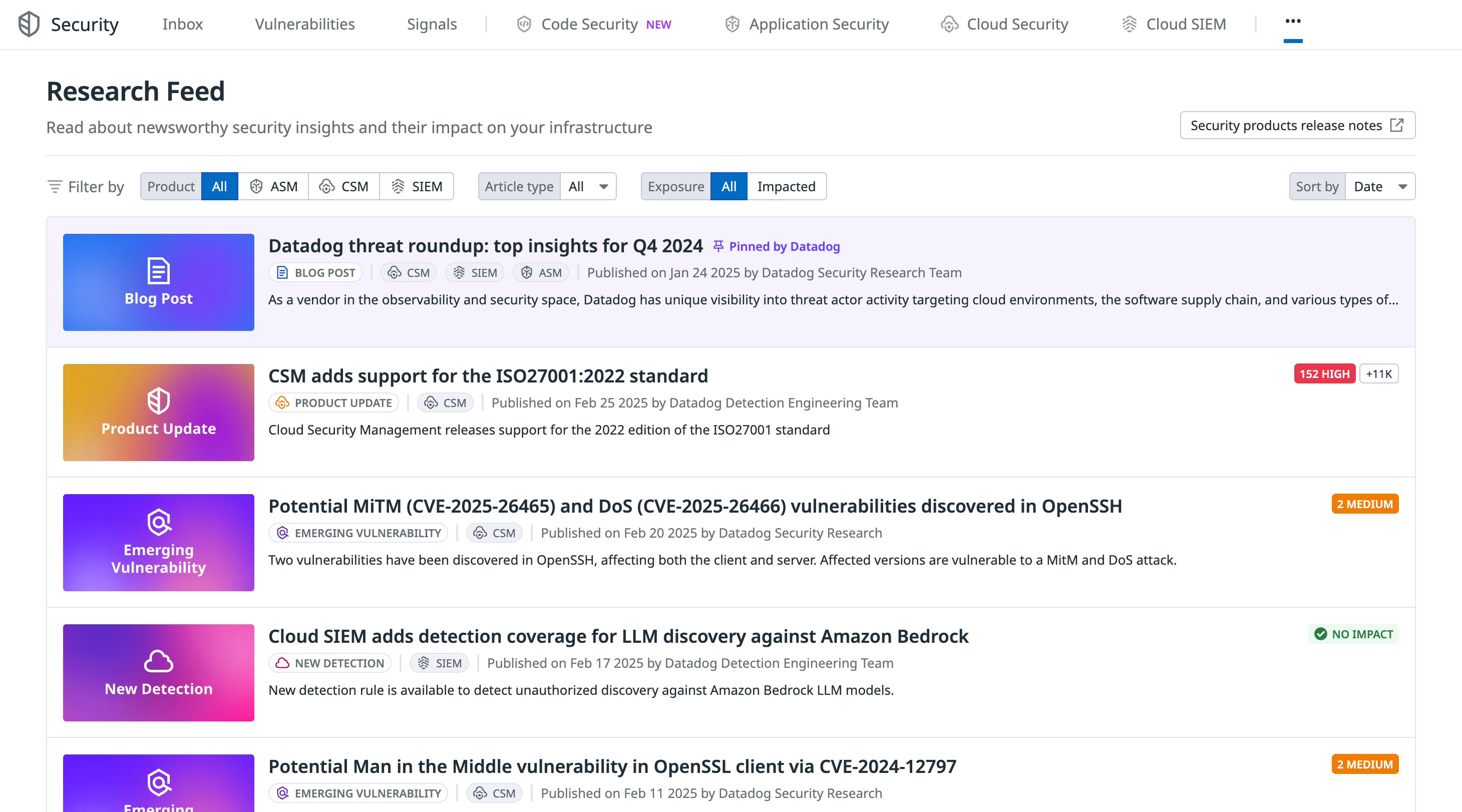Filter products by CSM
The height and width of the screenshot is (812, 1462).
coord(343,187)
